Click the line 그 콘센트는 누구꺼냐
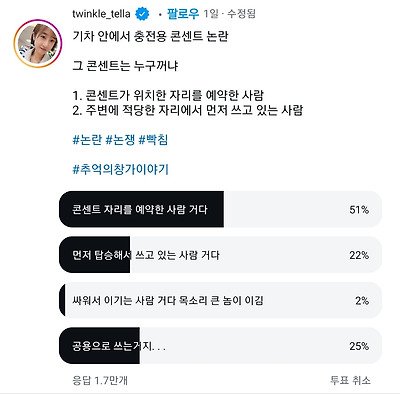Viewport: 400px width, 395px height. [x=125, y=65]
